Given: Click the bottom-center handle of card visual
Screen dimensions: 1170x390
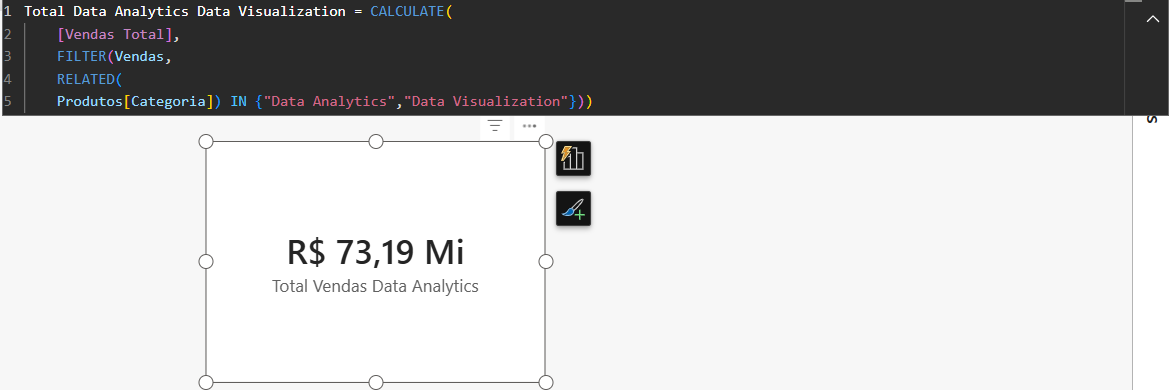Looking at the screenshot, I should 376,383.
